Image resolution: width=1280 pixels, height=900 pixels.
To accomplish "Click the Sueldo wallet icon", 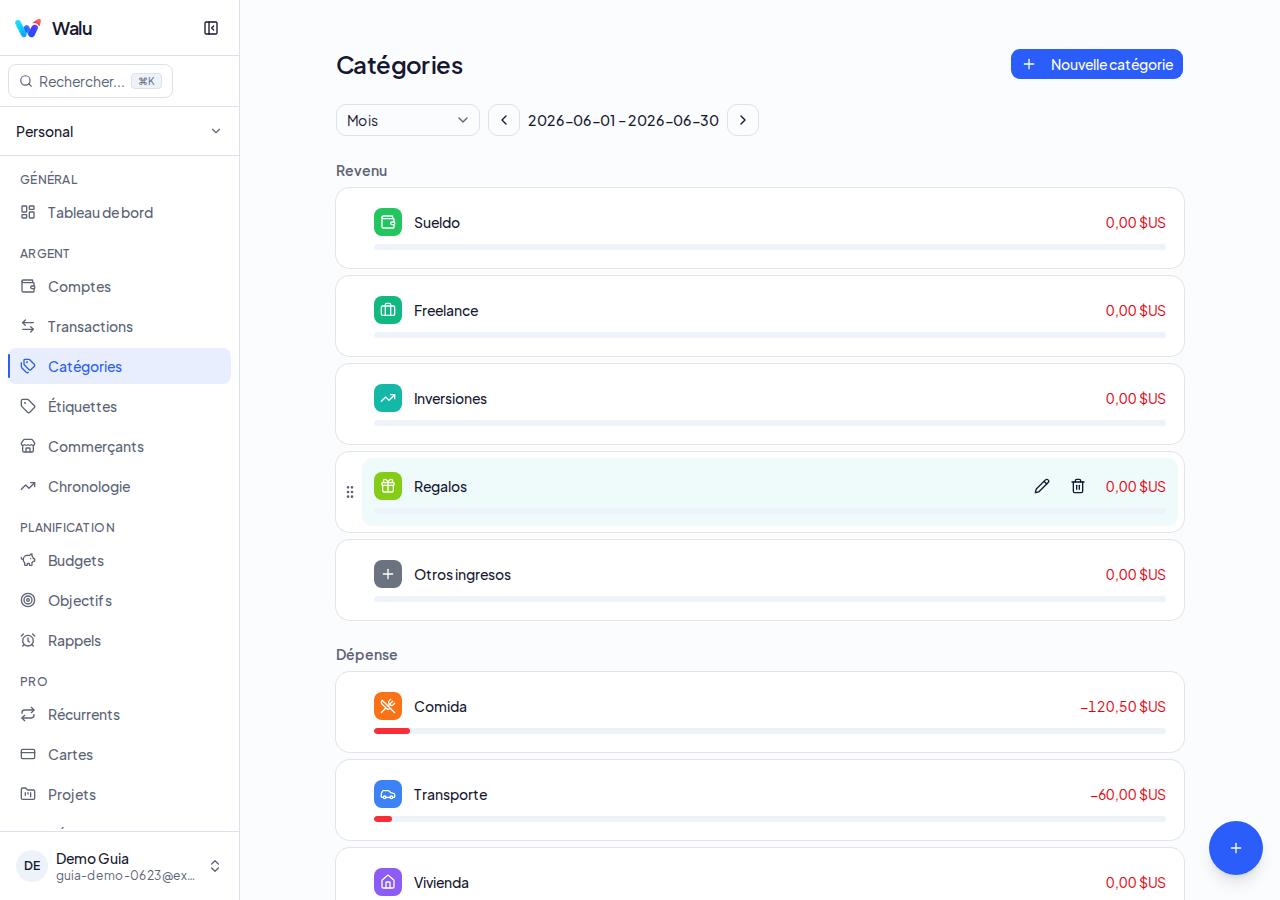I will [388, 222].
